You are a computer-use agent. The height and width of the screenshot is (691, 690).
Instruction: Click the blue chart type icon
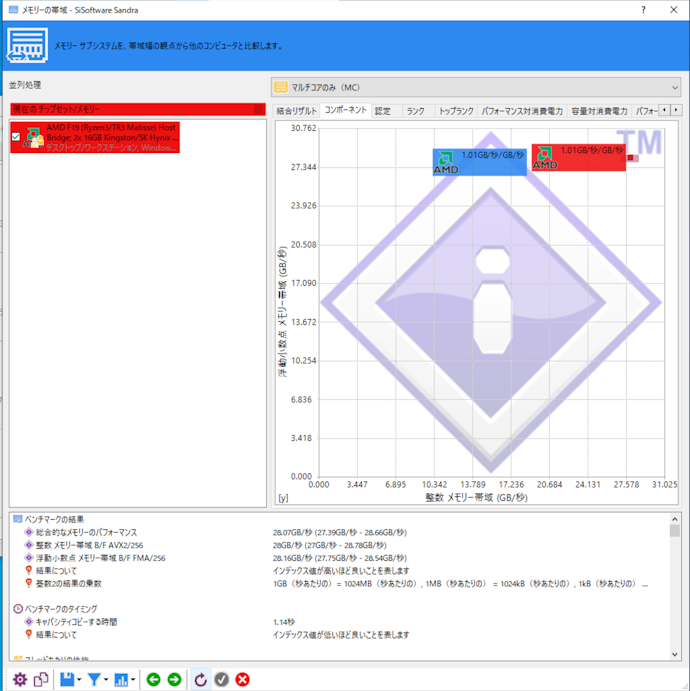point(121,680)
